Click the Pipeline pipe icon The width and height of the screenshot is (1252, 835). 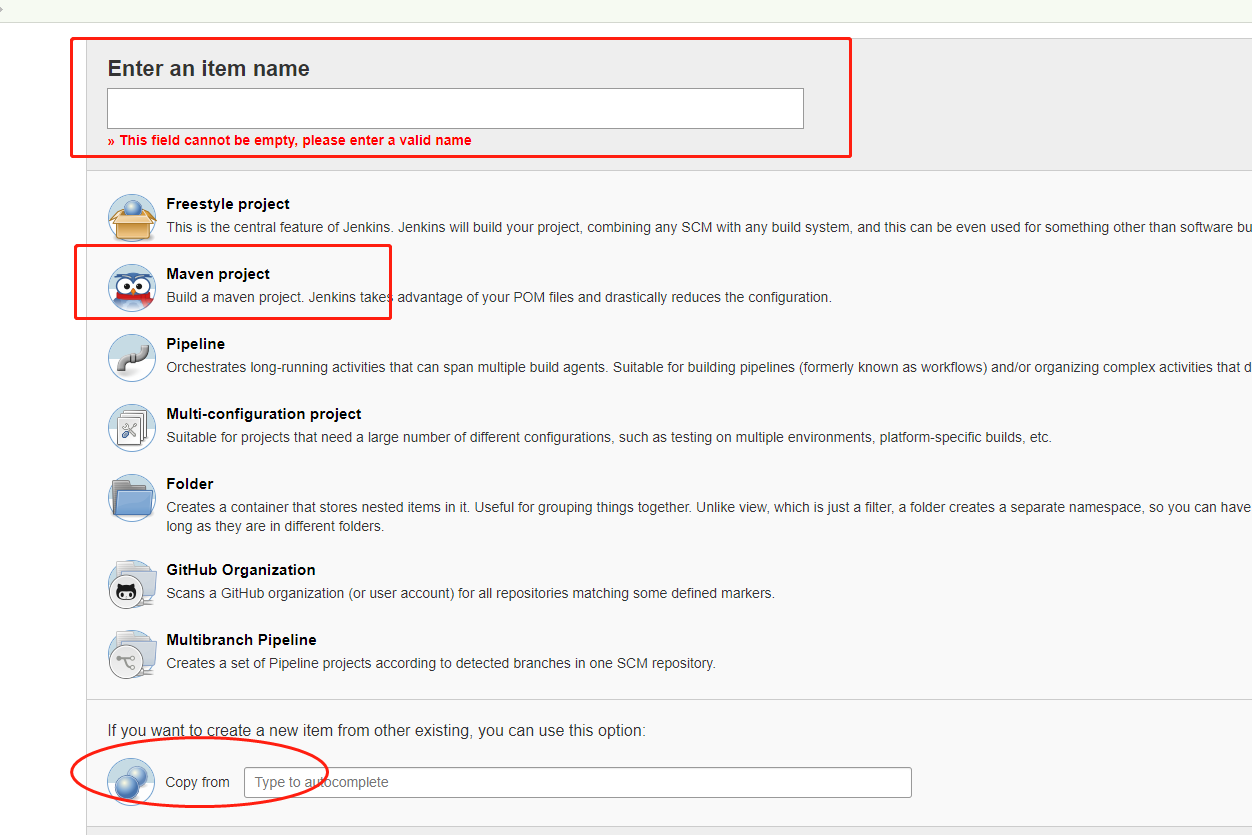tap(132, 358)
